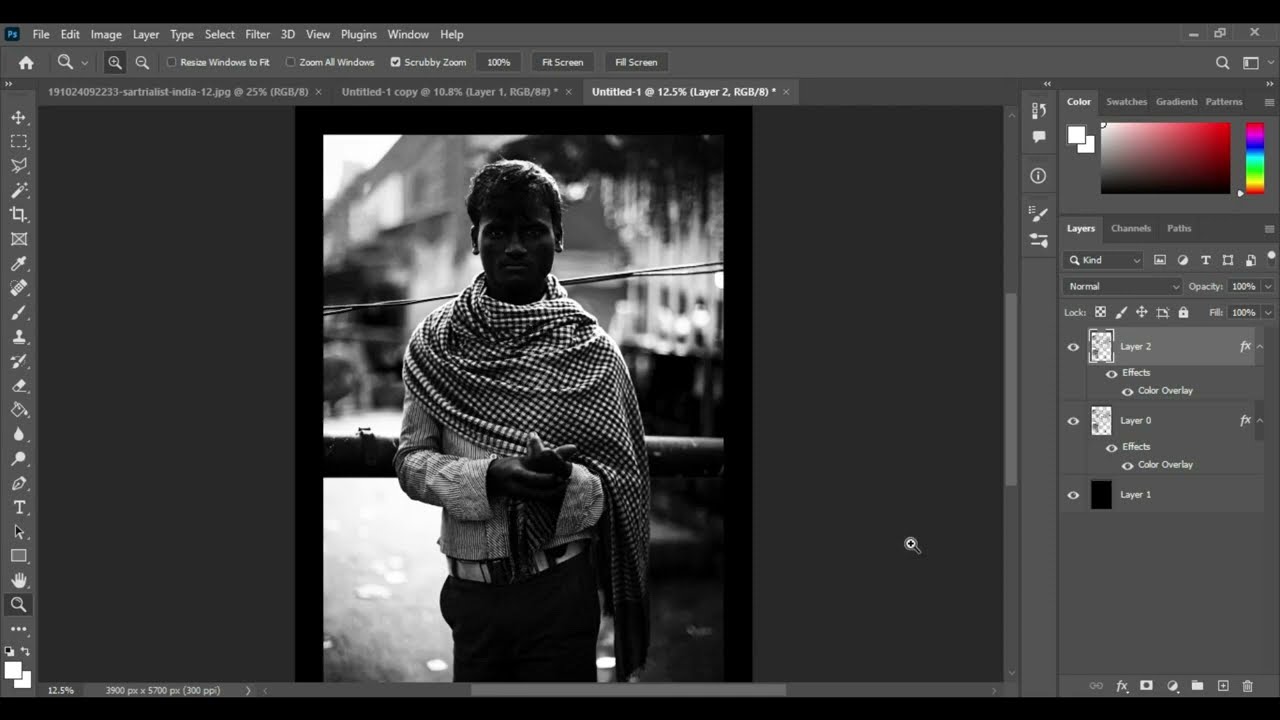Image resolution: width=1280 pixels, height=720 pixels.
Task: Collapse Layer 0 effects list
Action: (x=1260, y=421)
